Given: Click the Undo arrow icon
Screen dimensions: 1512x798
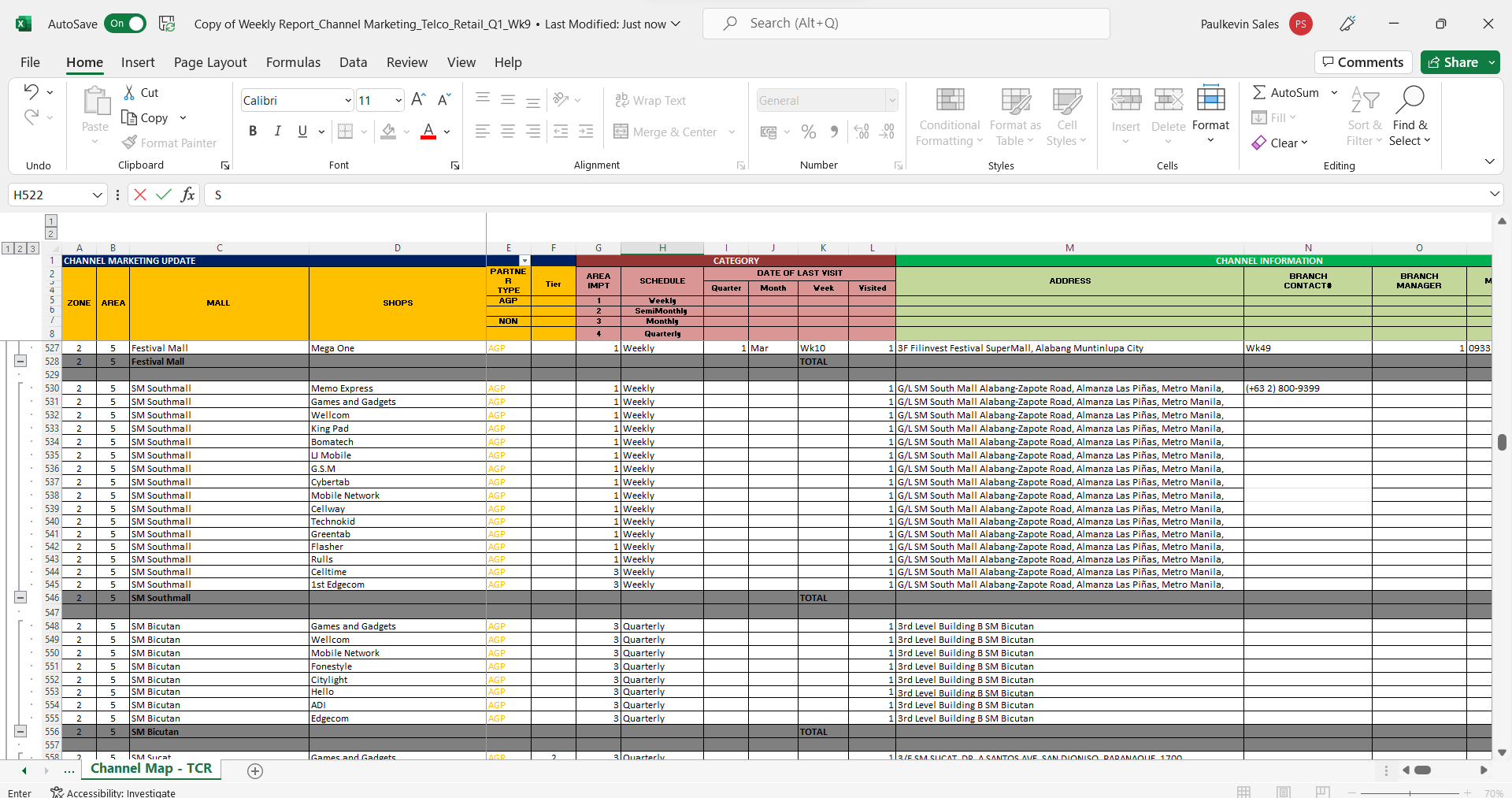Looking at the screenshot, I should (31, 91).
